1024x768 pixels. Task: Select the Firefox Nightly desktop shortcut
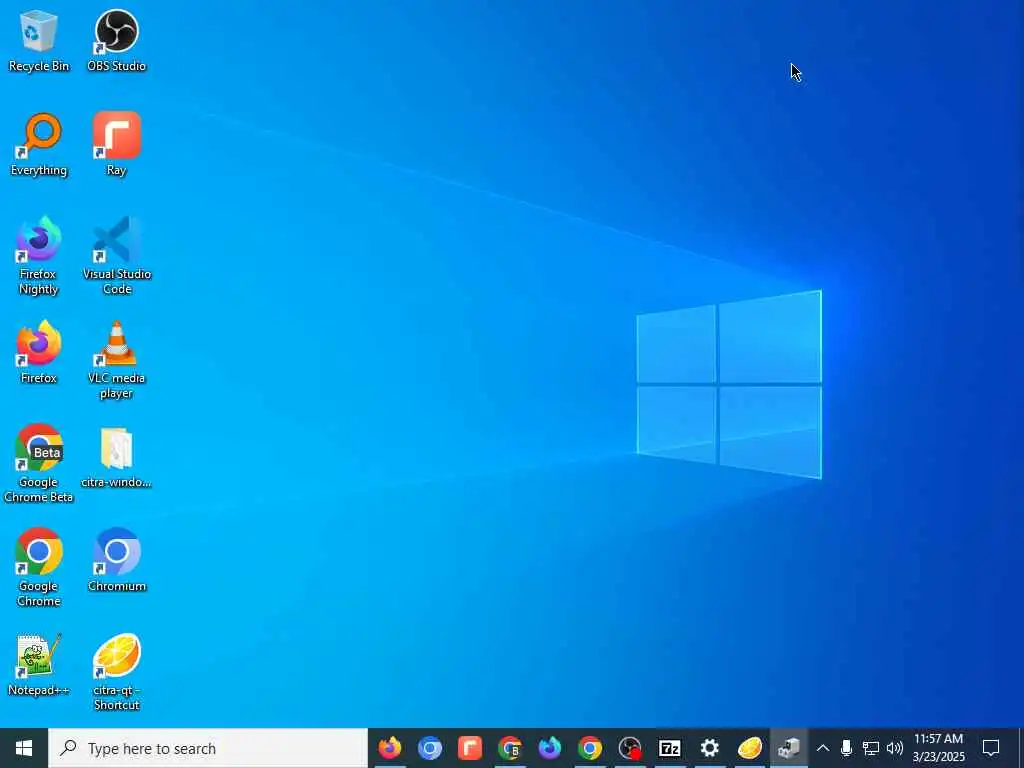click(39, 256)
